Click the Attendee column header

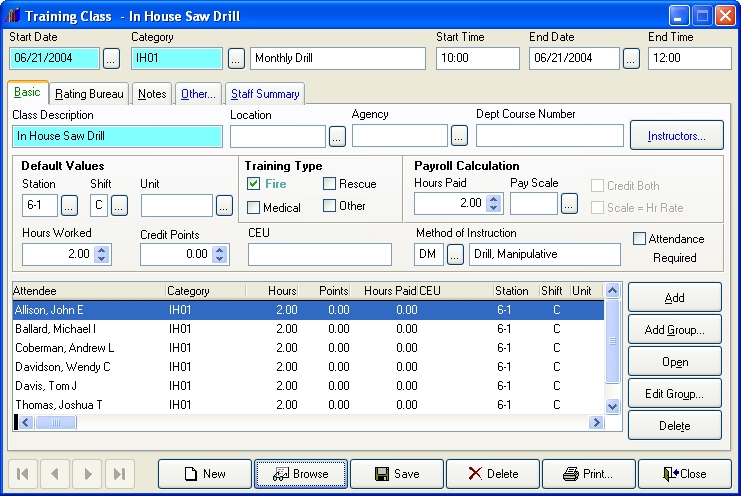pos(89,291)
